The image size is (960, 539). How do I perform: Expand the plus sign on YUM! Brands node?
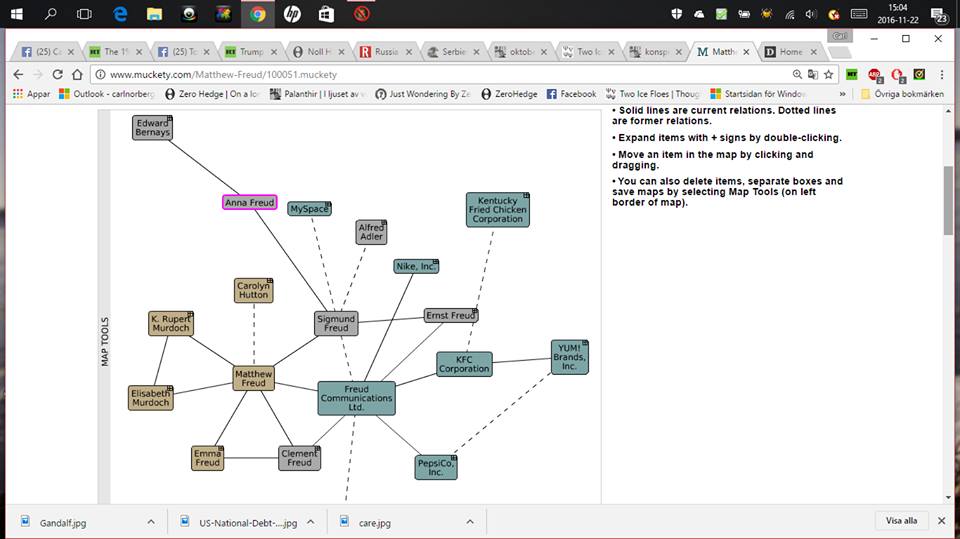pyautogui.click(x=584, y=344)
